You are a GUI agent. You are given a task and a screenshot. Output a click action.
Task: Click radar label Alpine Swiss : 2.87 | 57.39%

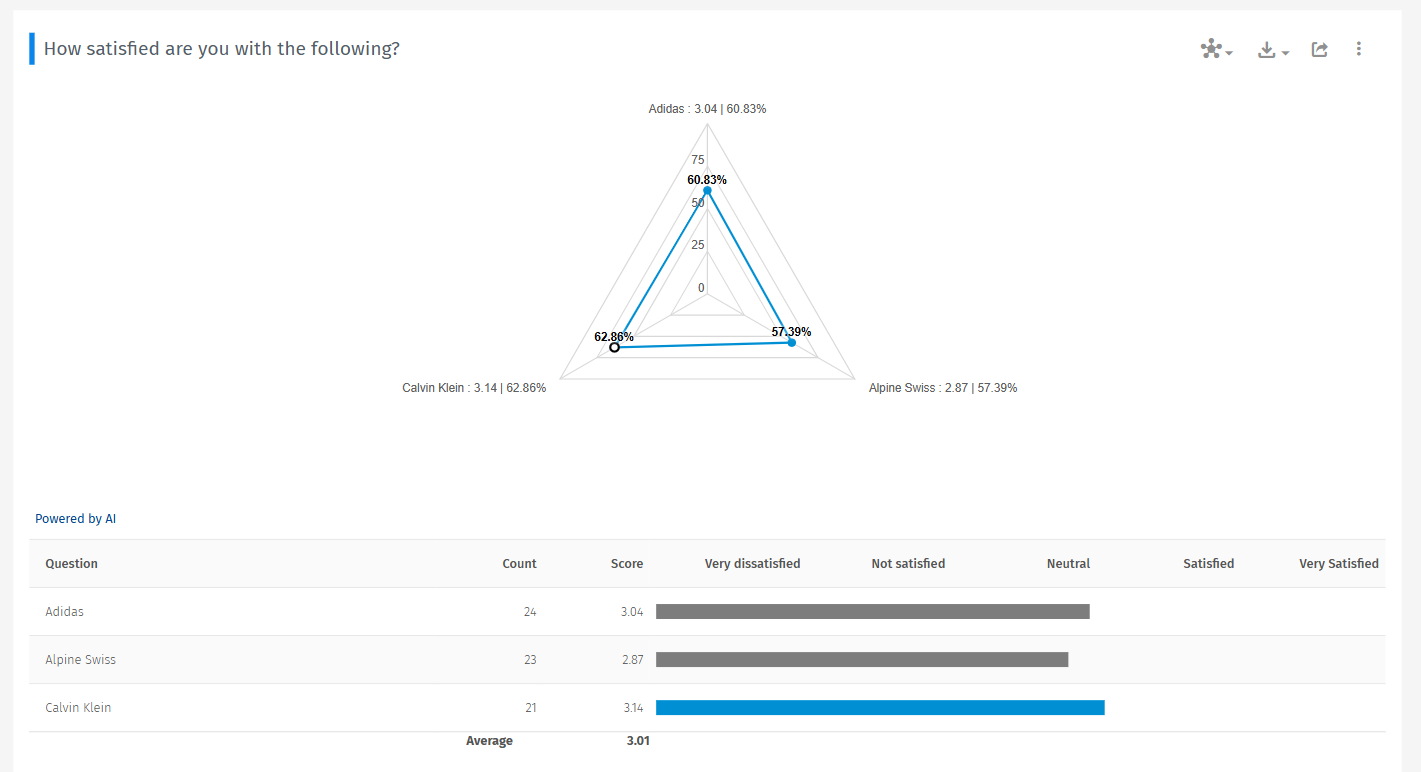[943, 388]
